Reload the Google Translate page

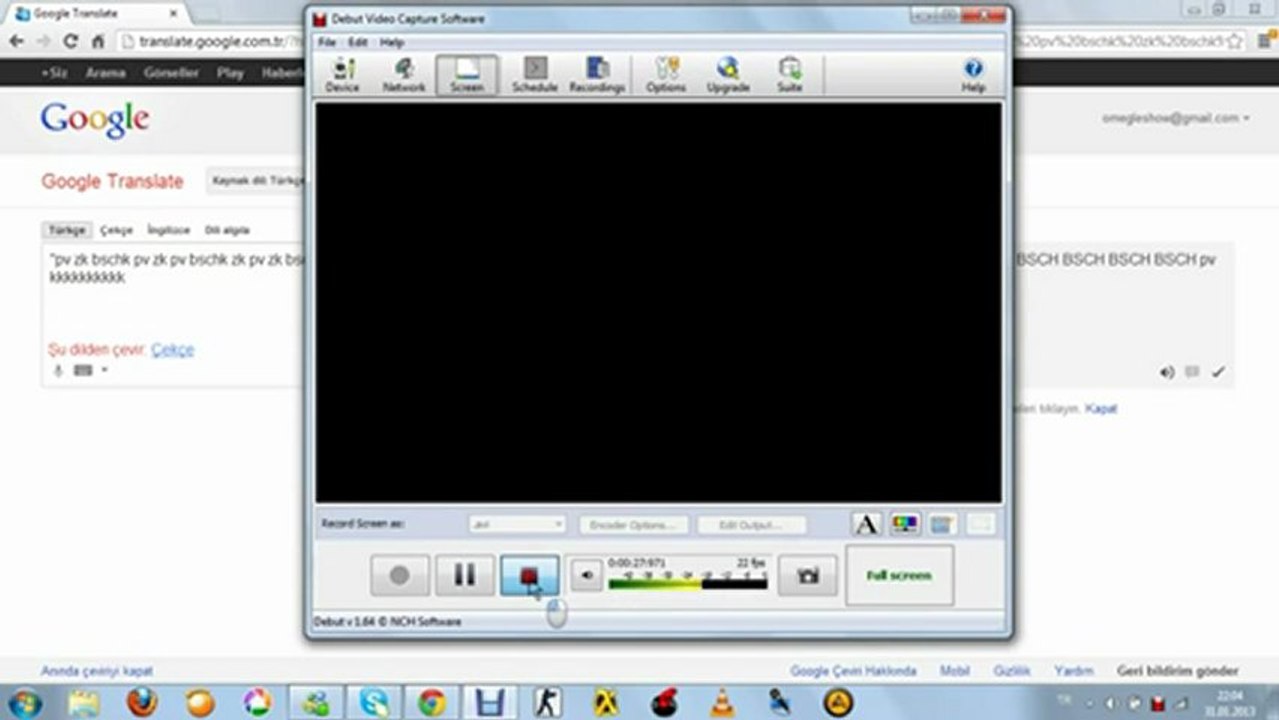pos(71,41)
